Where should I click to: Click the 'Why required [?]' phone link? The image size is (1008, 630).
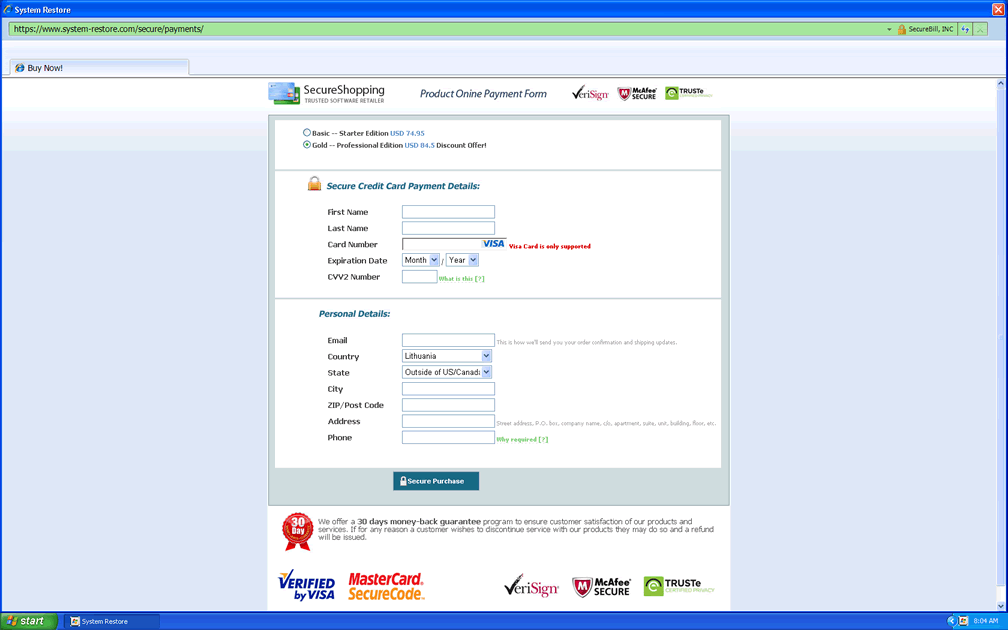coord(522,440)
